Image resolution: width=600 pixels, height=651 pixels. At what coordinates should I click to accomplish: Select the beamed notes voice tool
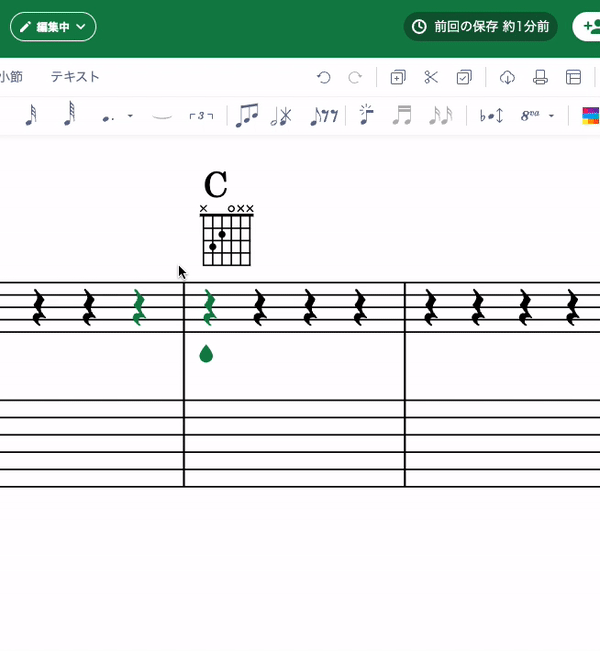pos(247,115)
